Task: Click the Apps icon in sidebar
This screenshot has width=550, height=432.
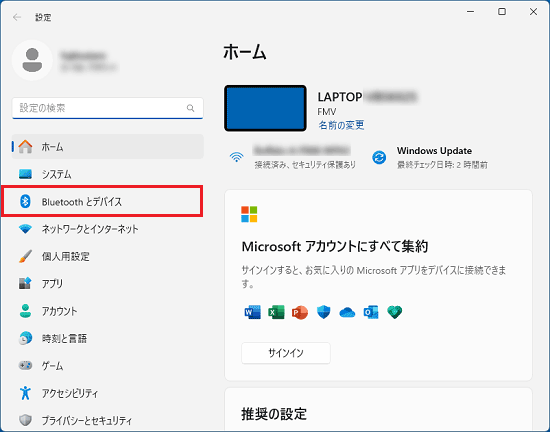Action: (25, 283)
